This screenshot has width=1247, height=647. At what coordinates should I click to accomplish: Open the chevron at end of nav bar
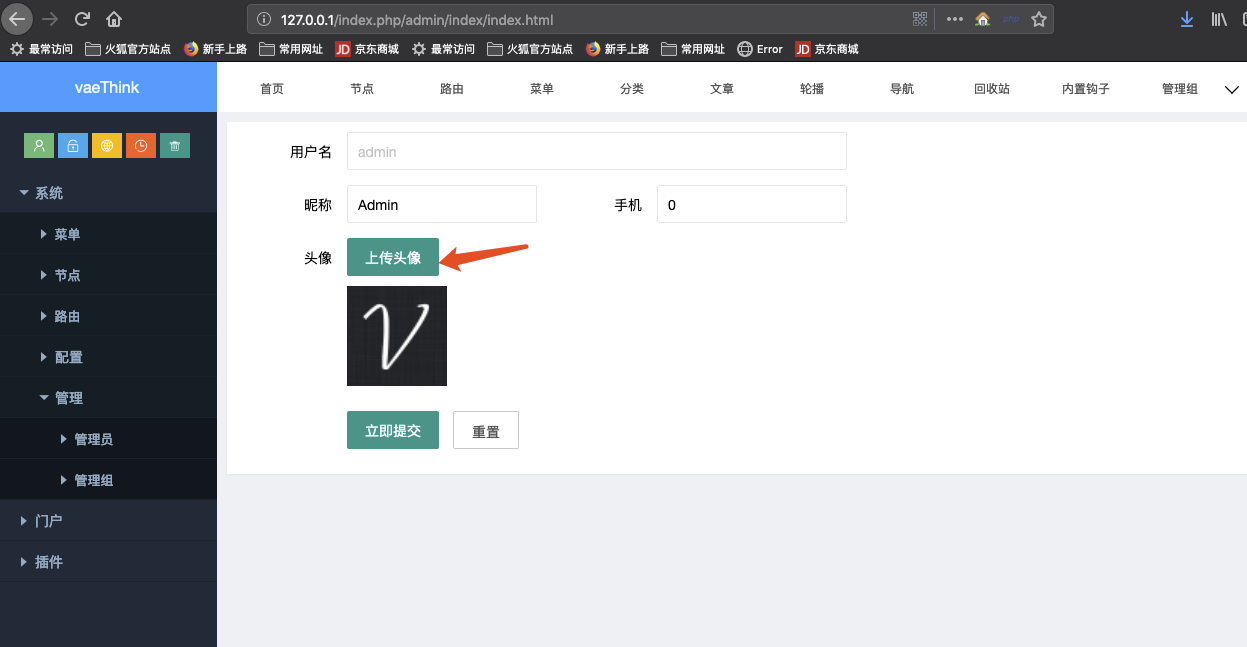[1232, 88]
